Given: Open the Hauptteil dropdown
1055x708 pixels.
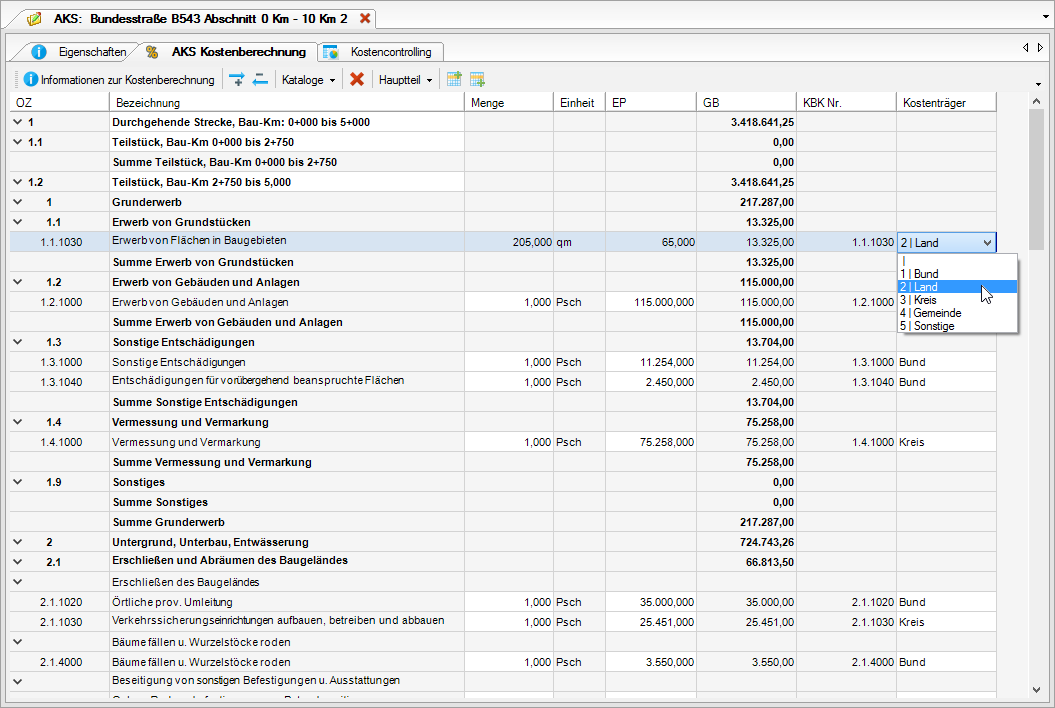Looking at the screenshot, I should (406, 79).
